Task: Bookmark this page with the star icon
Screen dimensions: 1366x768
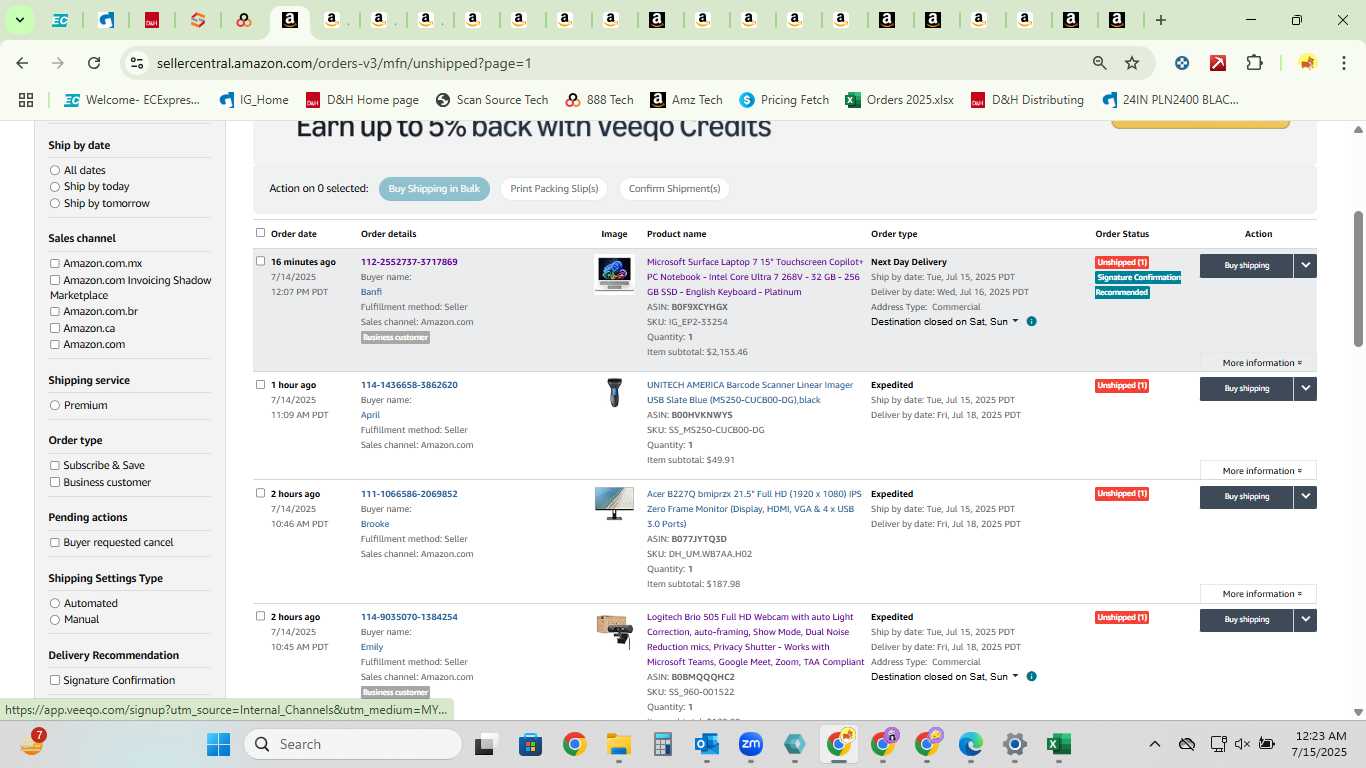Action: coord(1132,63)
